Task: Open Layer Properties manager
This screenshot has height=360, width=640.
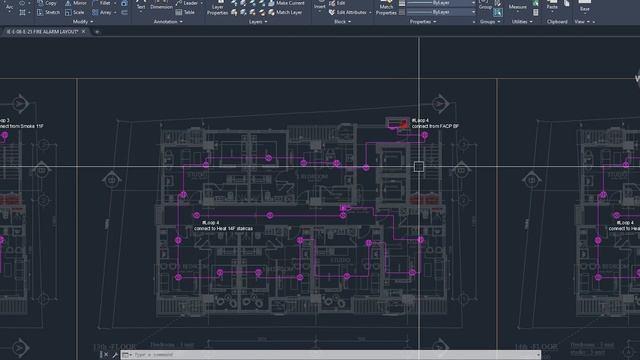Action: 218,8
